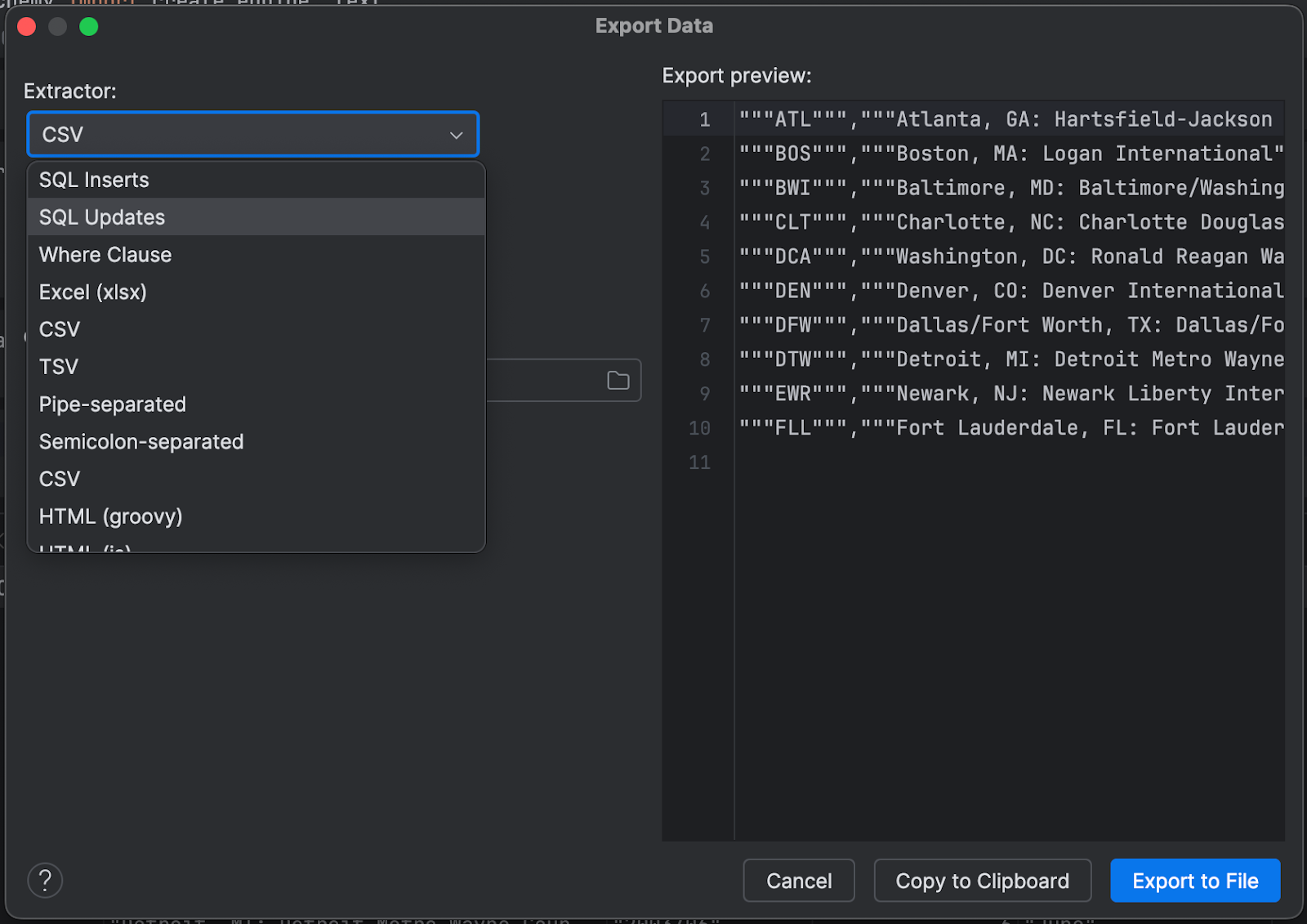Select the TSV extractor option

point(59,367)
